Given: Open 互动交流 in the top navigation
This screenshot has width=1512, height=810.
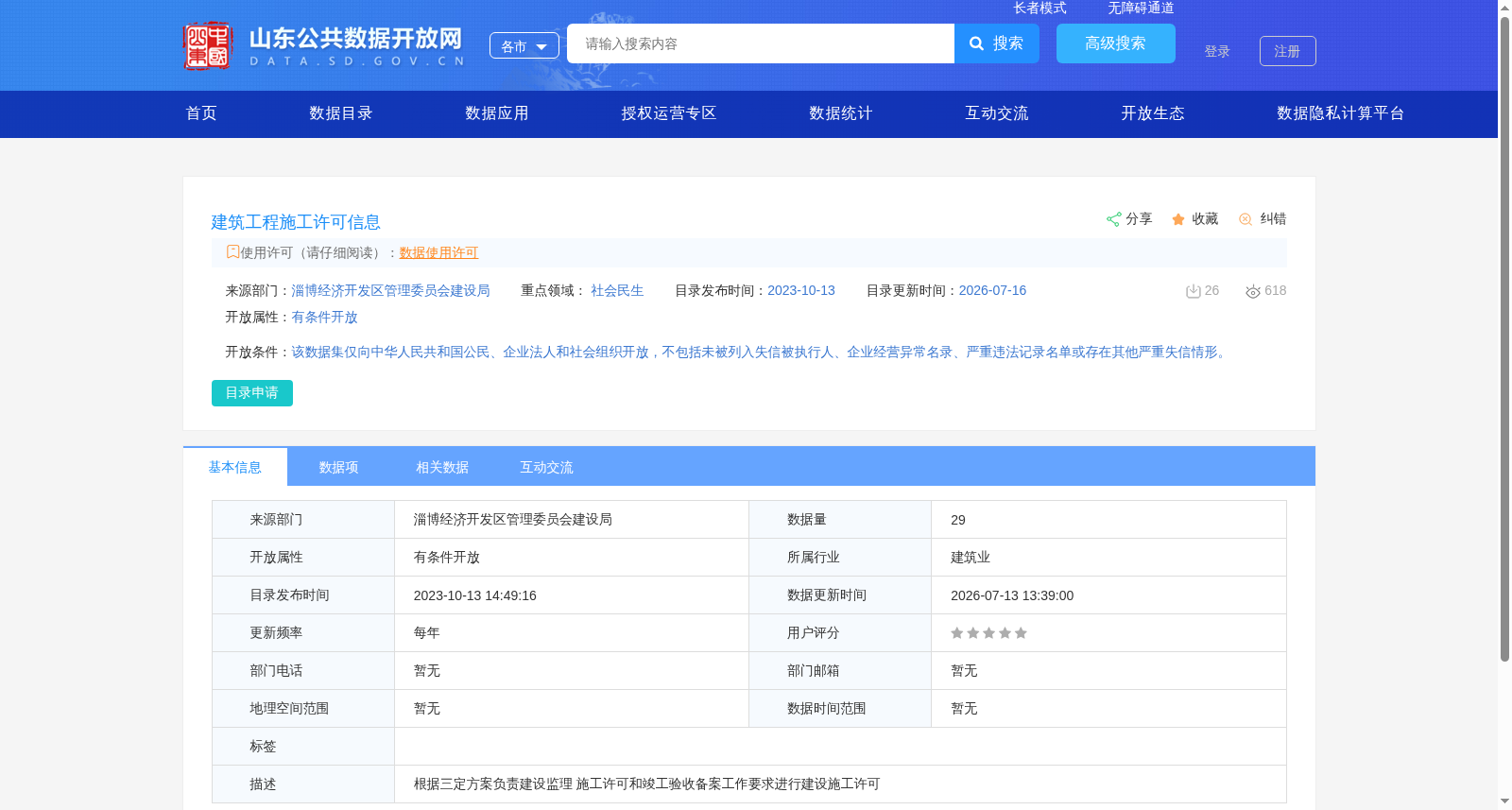Looking at the screenshot, I should (997, 113).
